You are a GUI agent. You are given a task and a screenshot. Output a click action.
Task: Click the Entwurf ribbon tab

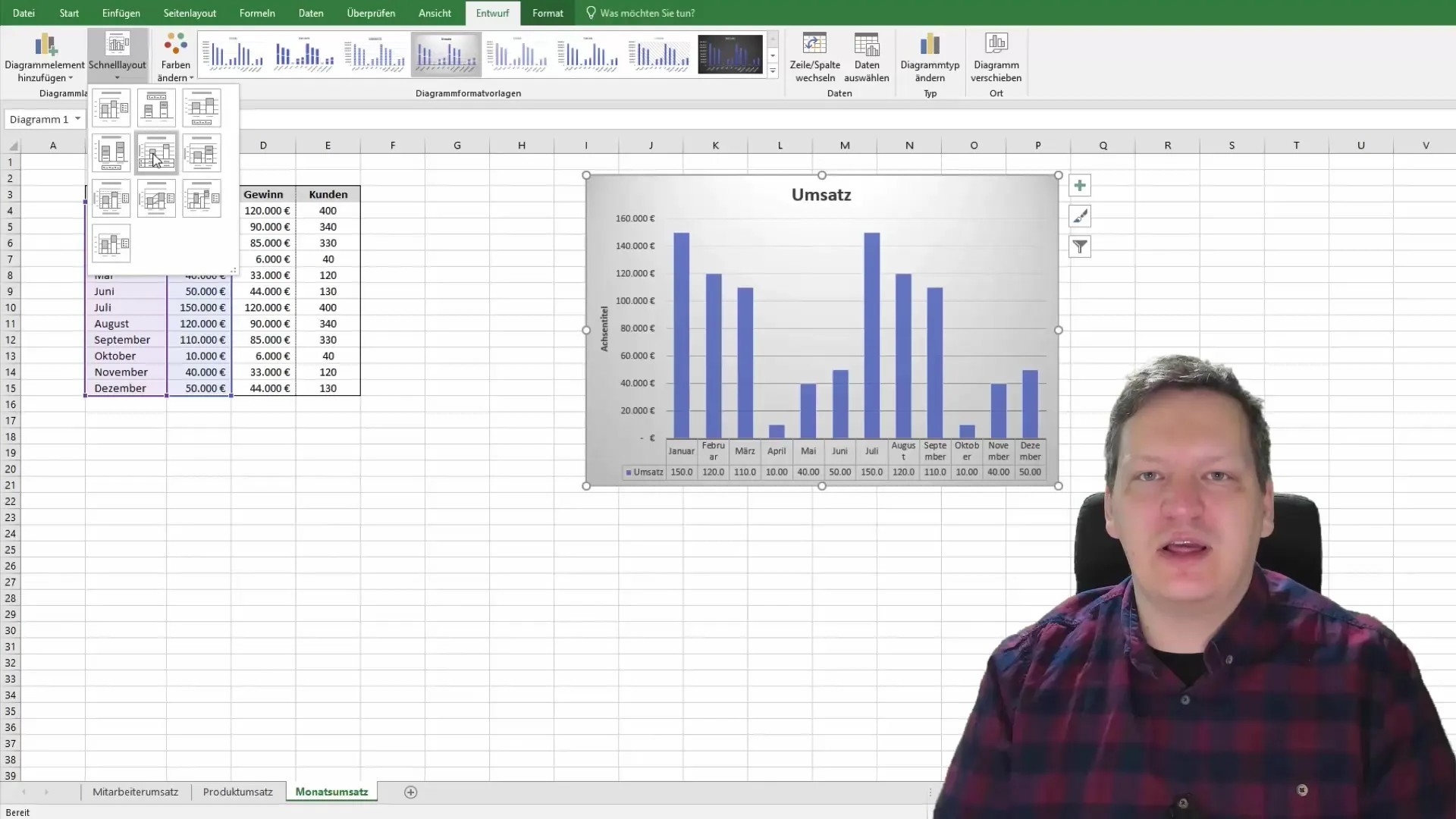(492, 13)
